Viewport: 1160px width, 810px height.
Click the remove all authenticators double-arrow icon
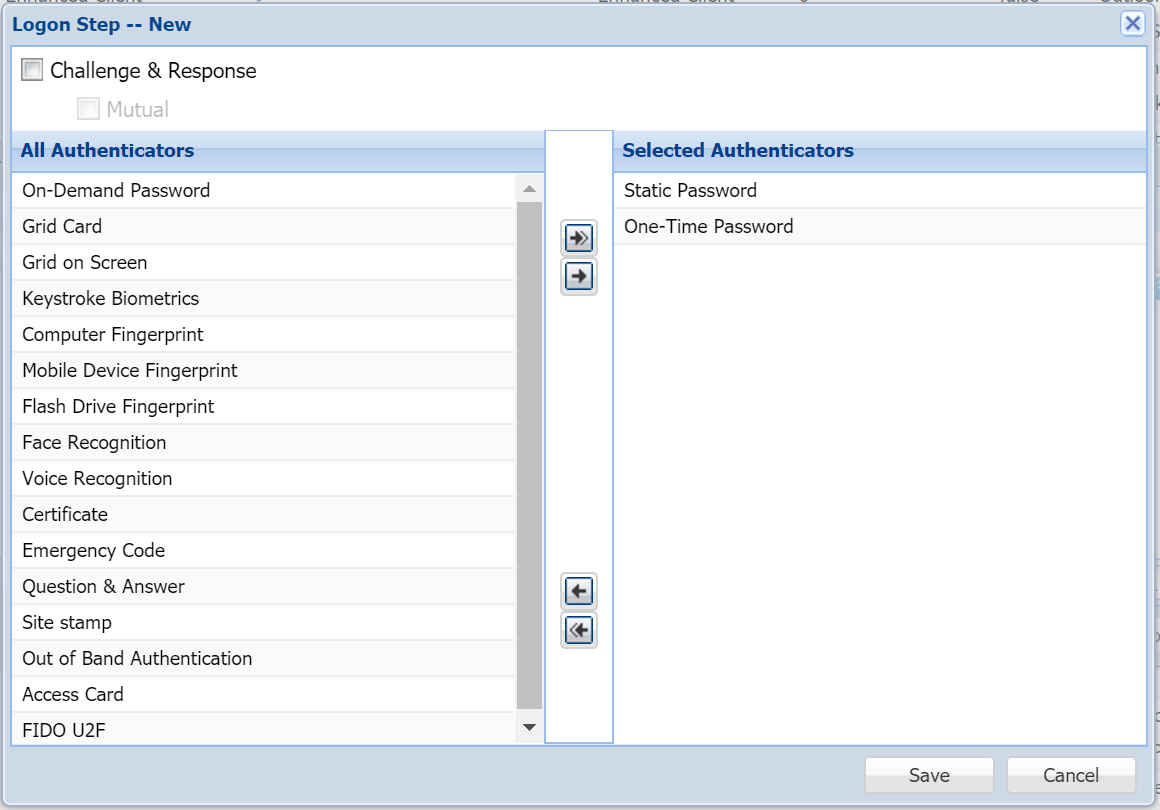pos(578,630)
